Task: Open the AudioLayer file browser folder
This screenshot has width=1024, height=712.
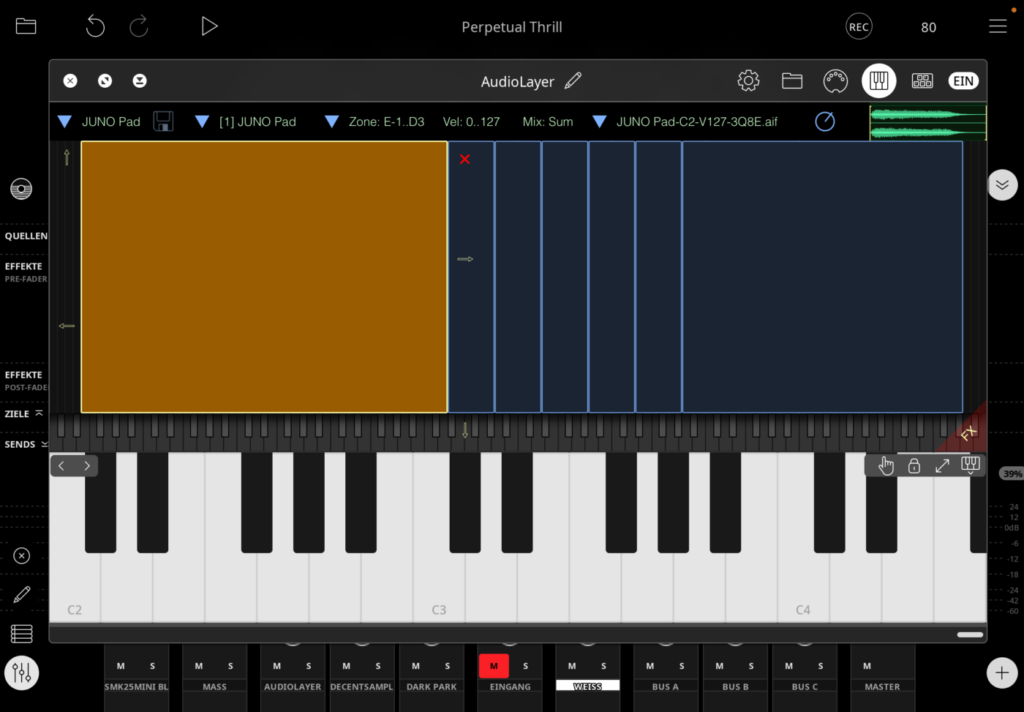Action: click(792, 81)
